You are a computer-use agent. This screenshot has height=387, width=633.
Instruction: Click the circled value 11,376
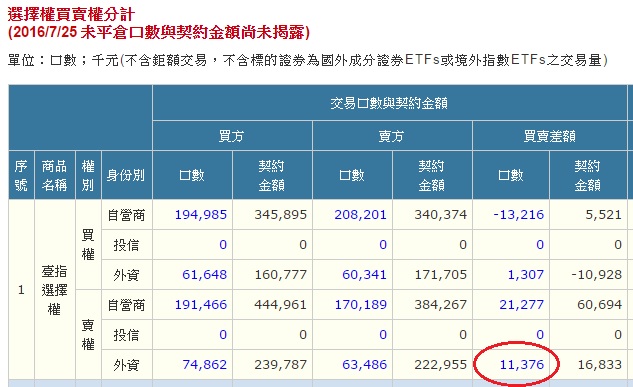(522, 365)
